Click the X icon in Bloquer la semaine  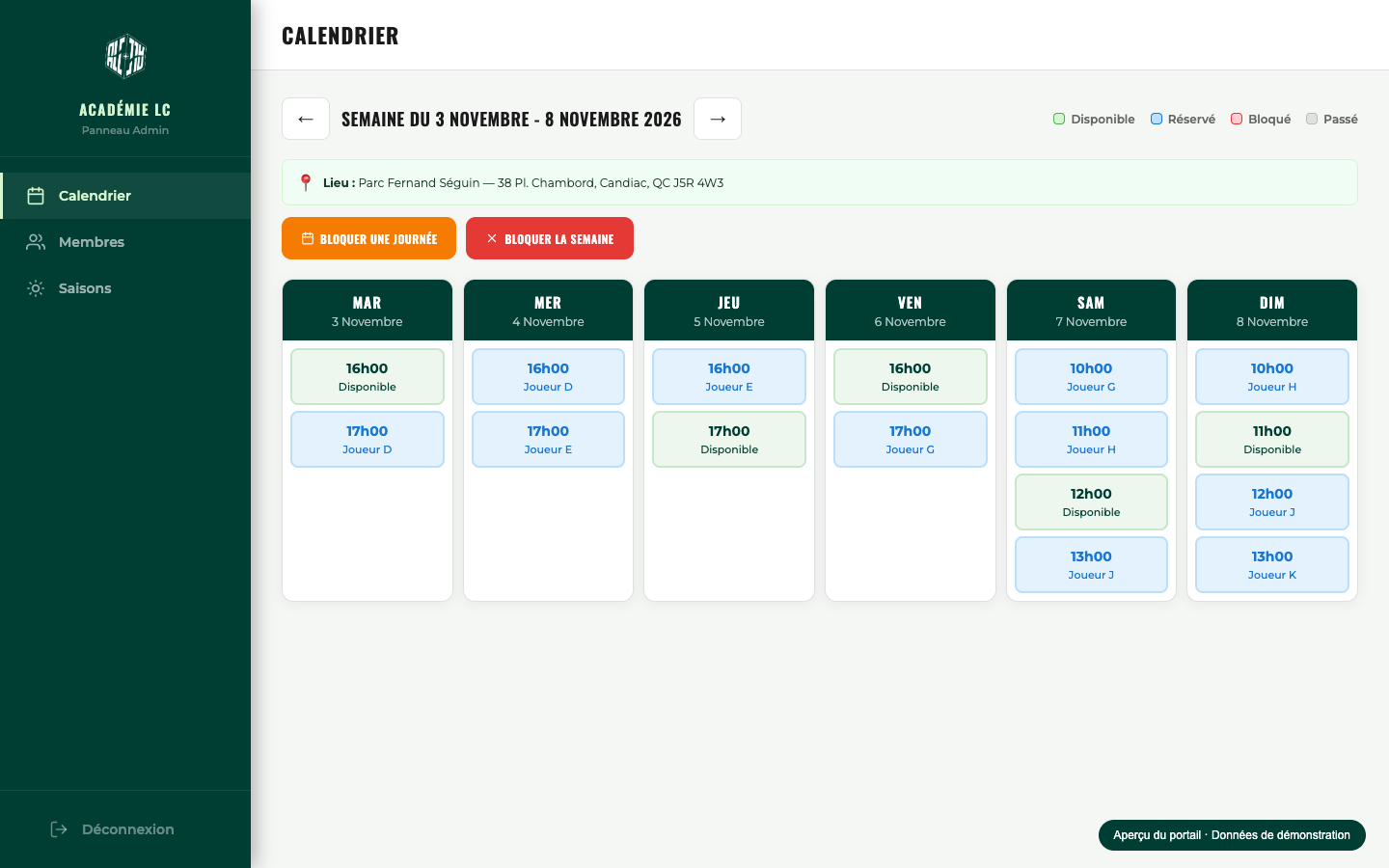click(492, 238)
